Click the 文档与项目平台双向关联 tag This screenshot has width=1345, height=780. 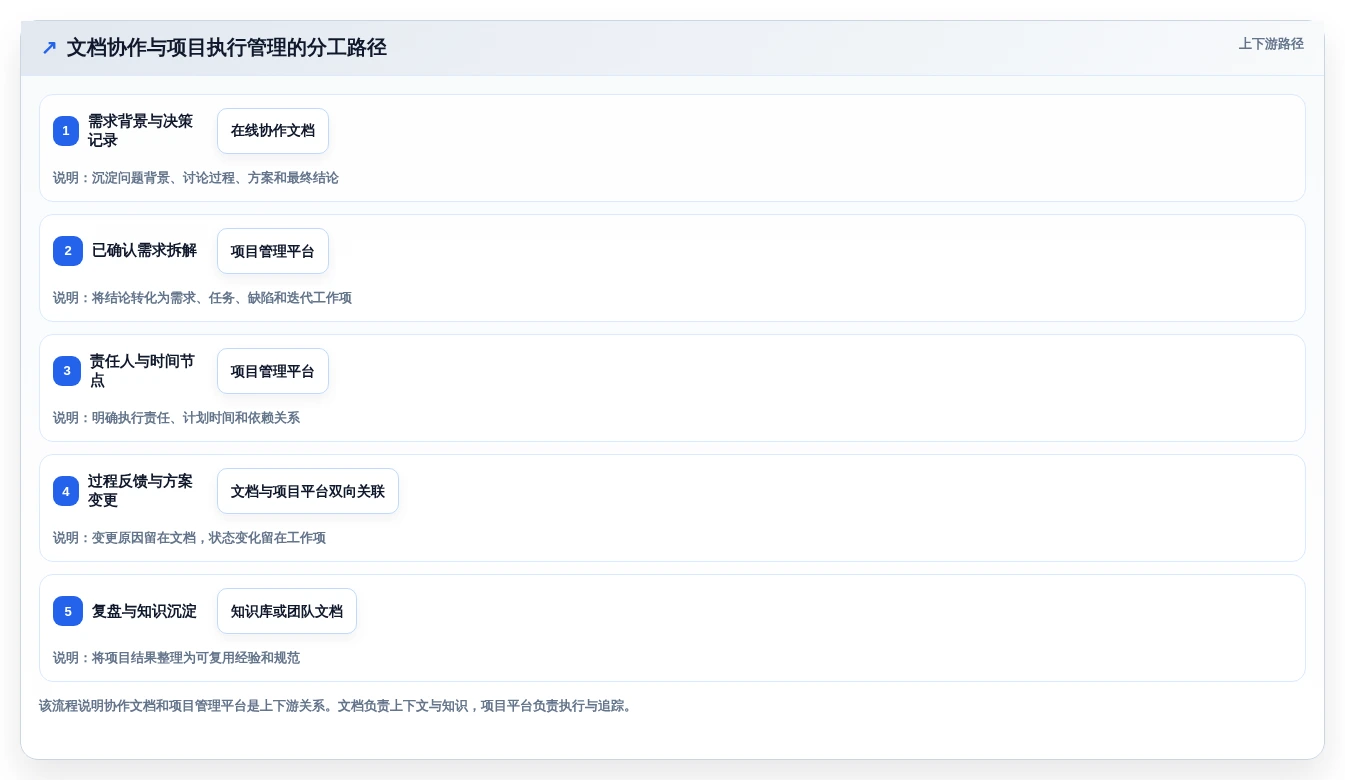coord(308,491)
